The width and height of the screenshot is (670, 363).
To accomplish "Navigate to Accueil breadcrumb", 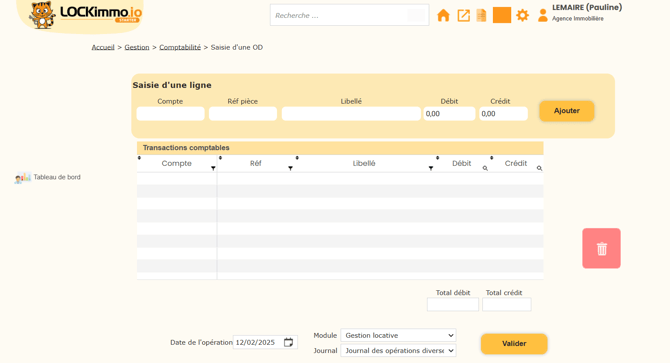I will coord(103,47).
